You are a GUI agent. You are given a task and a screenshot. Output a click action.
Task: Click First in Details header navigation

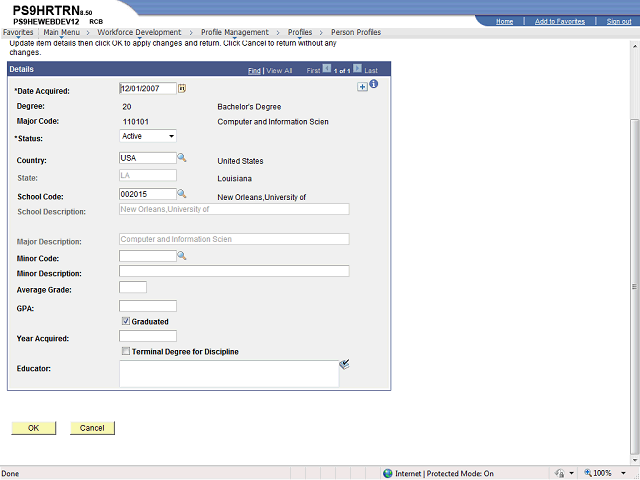tap(313, 71)
